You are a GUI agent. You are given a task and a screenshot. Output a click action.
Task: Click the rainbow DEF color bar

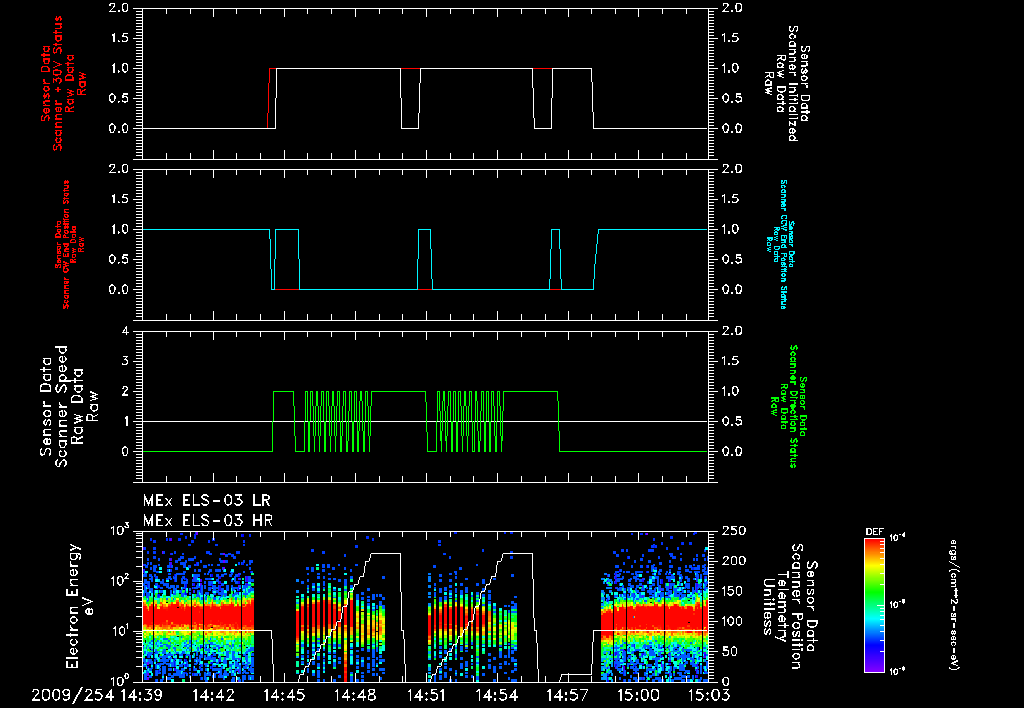click(x=874, y=604)
